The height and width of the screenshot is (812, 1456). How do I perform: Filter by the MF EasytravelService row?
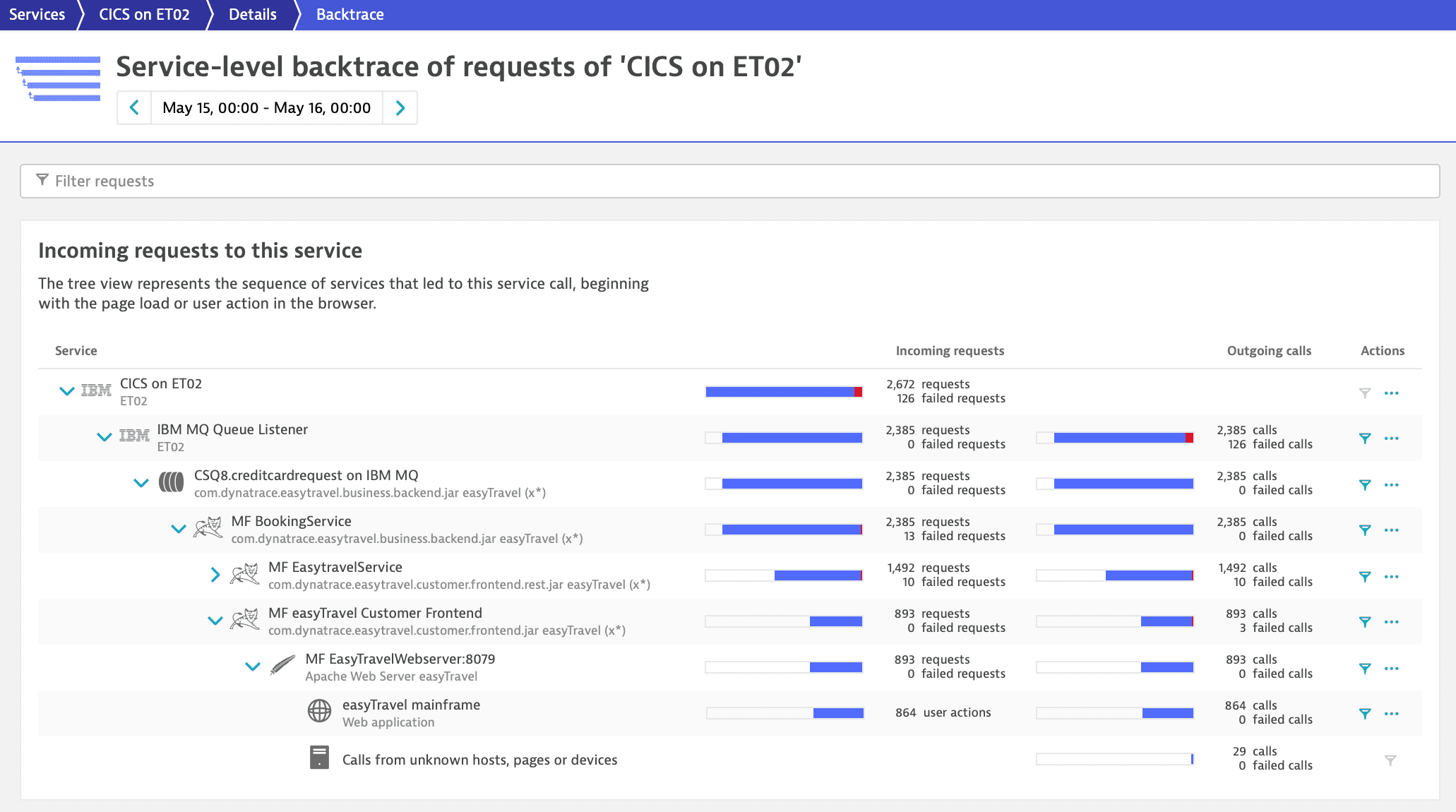point(1365,577)
